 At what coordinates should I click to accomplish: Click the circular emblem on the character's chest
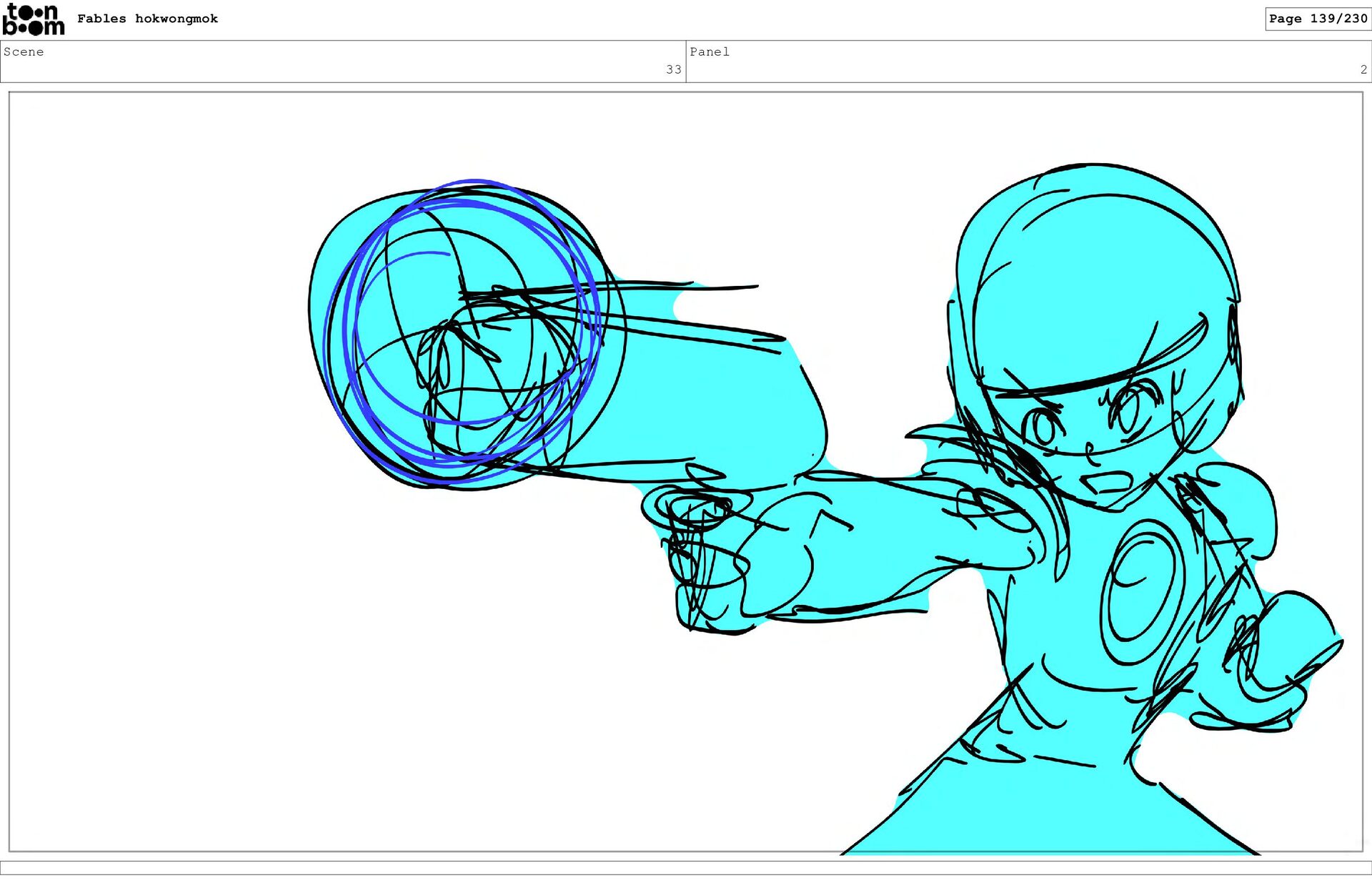point(1142,590)
